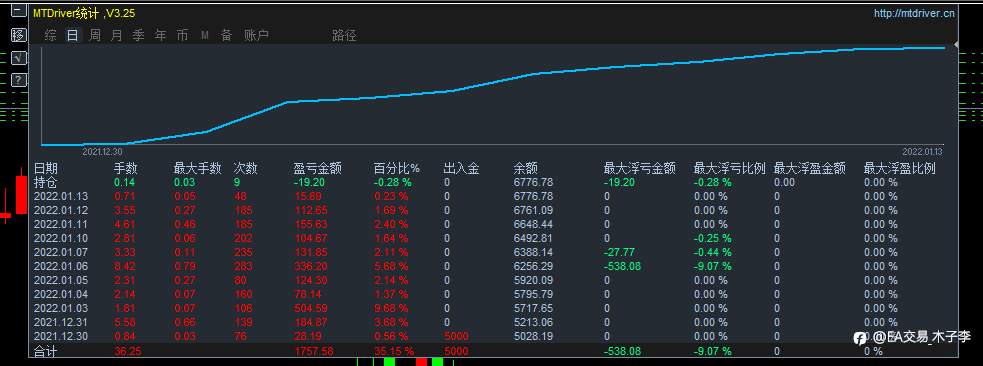Toggle the √ checkmark icon in the left strip
Viewport: 983px width, 366px height.
pos(18,57)
